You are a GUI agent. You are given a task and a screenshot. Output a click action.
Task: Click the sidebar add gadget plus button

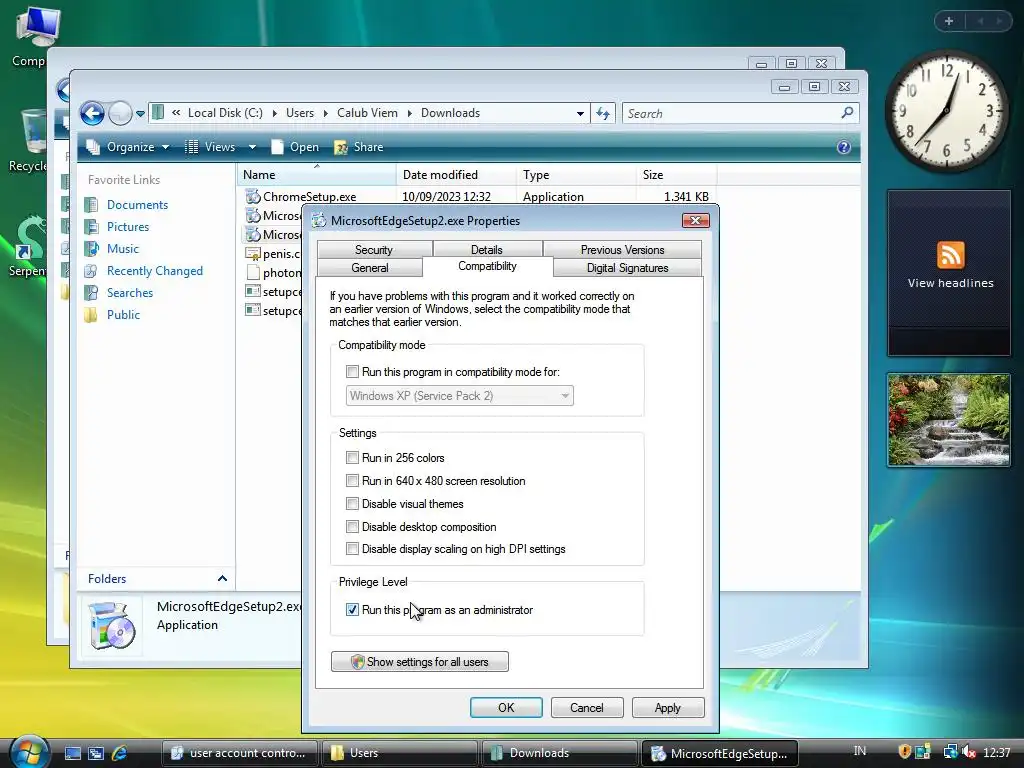click(x=949, y=22)
